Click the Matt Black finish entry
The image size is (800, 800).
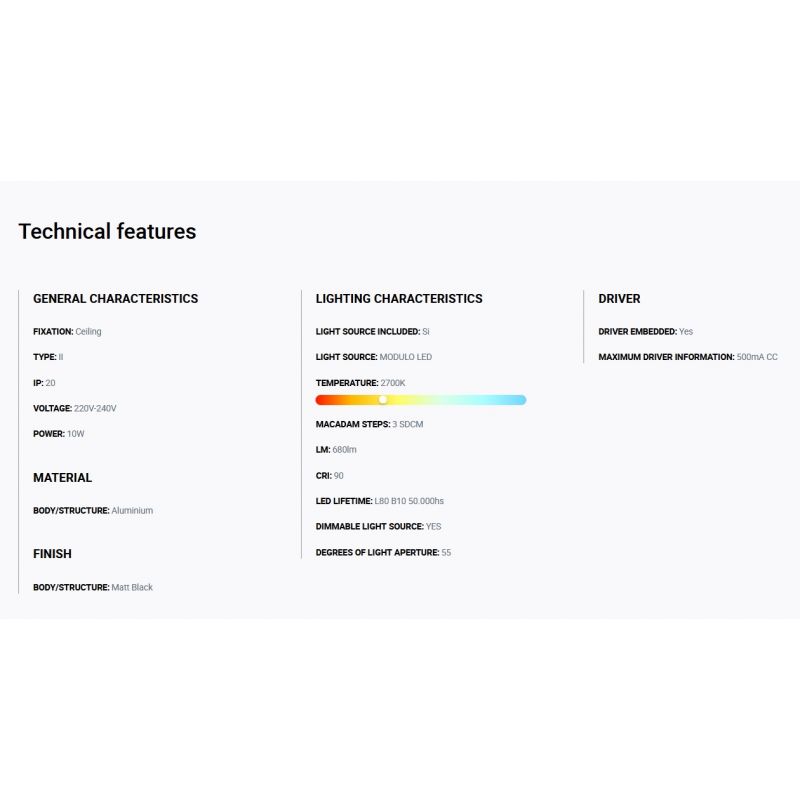coord(93,588)
